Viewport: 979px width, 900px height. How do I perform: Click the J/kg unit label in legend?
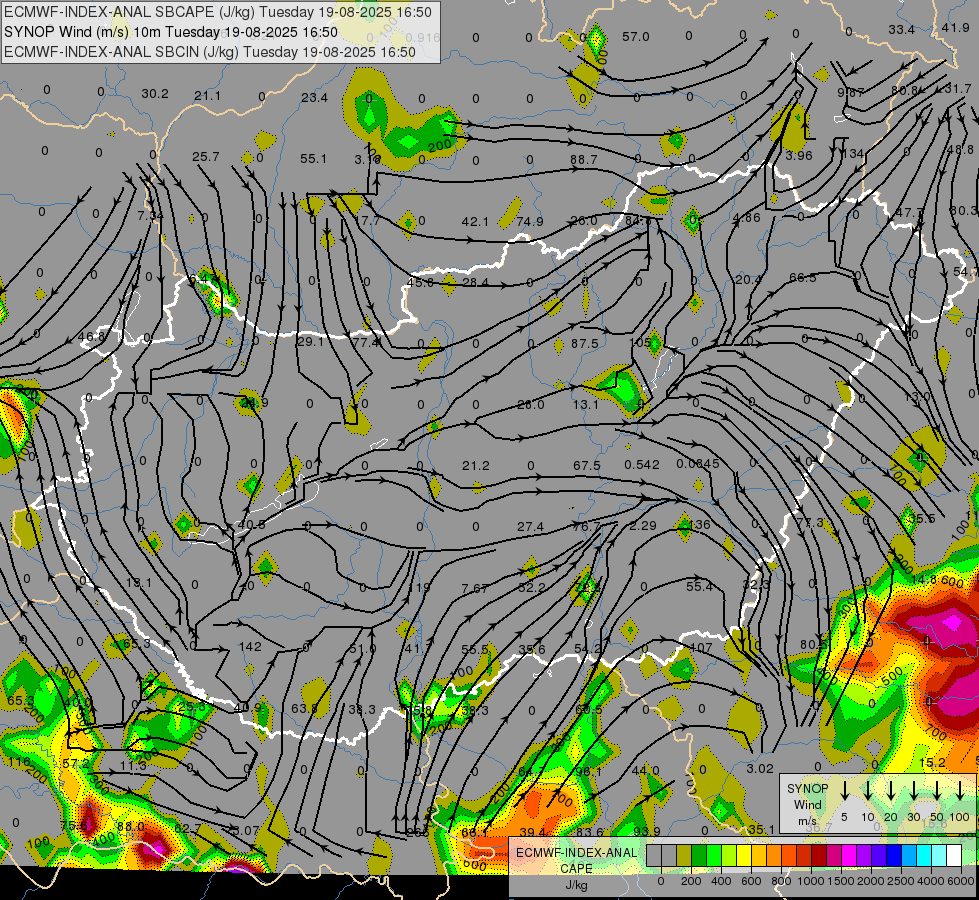[576, 885]
